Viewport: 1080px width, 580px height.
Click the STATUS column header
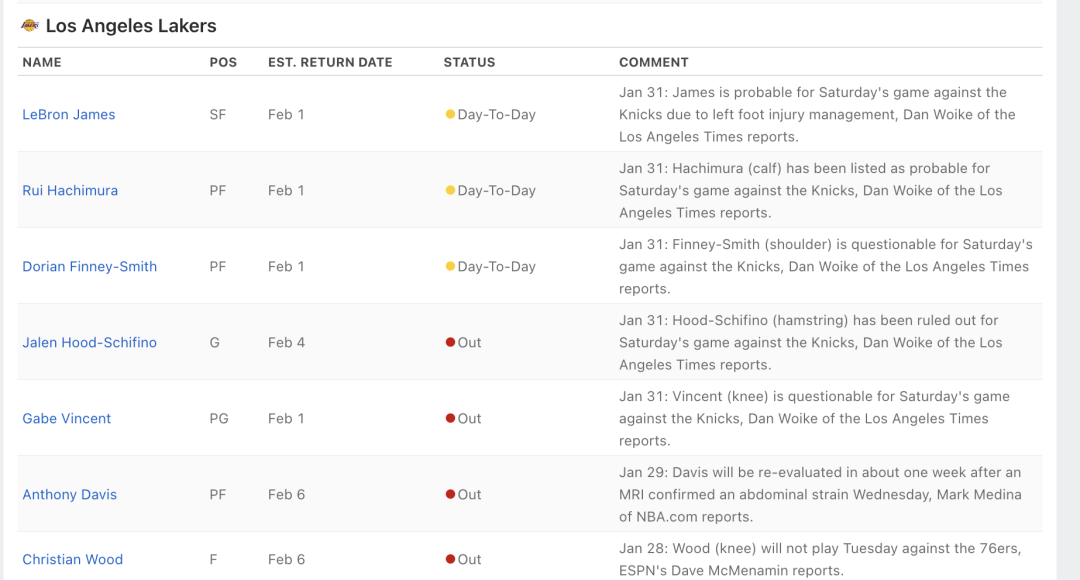469,62
